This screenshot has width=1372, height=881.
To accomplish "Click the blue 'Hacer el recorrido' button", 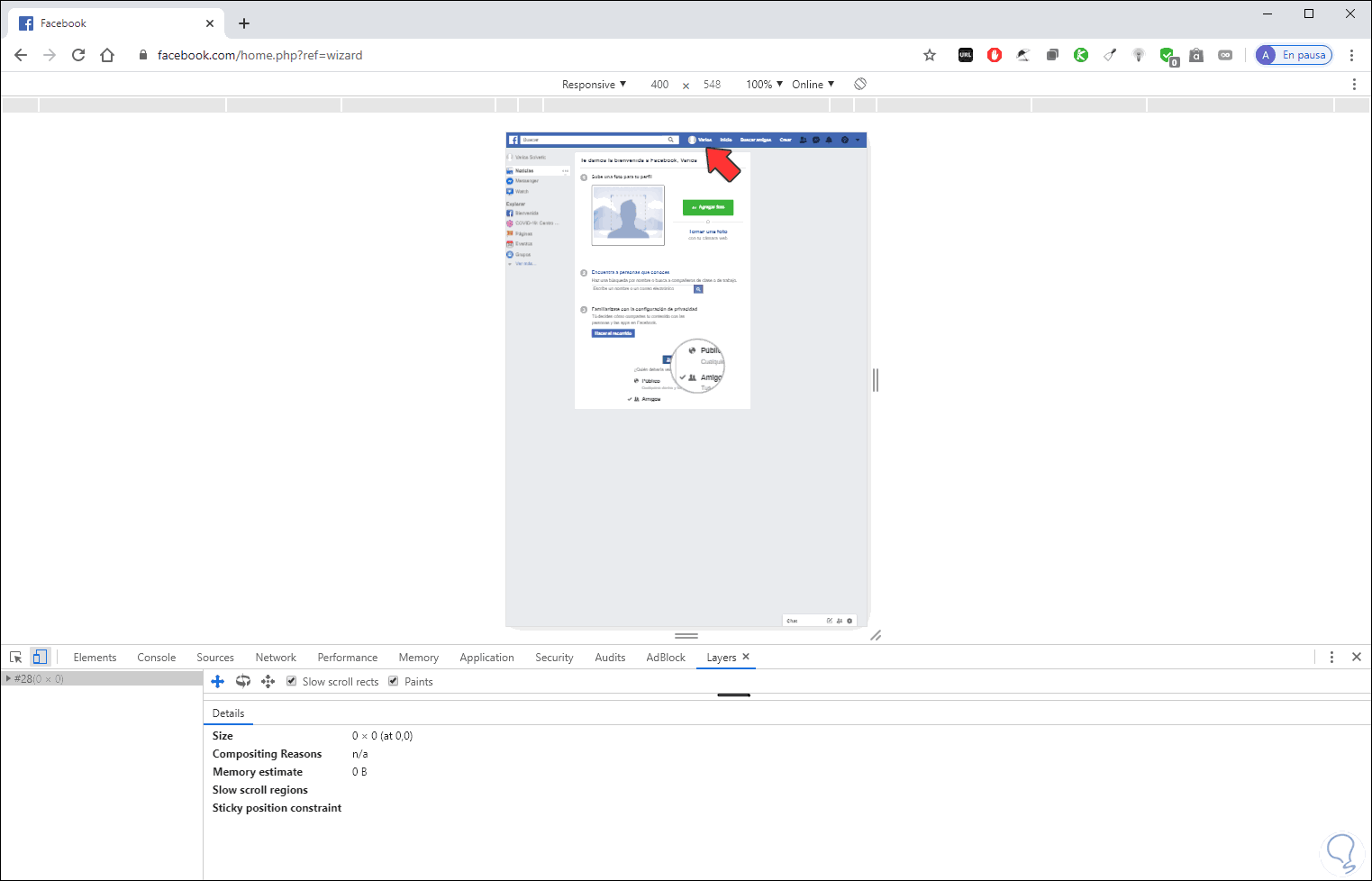I will pyautogui.click(x=613, y=333).
